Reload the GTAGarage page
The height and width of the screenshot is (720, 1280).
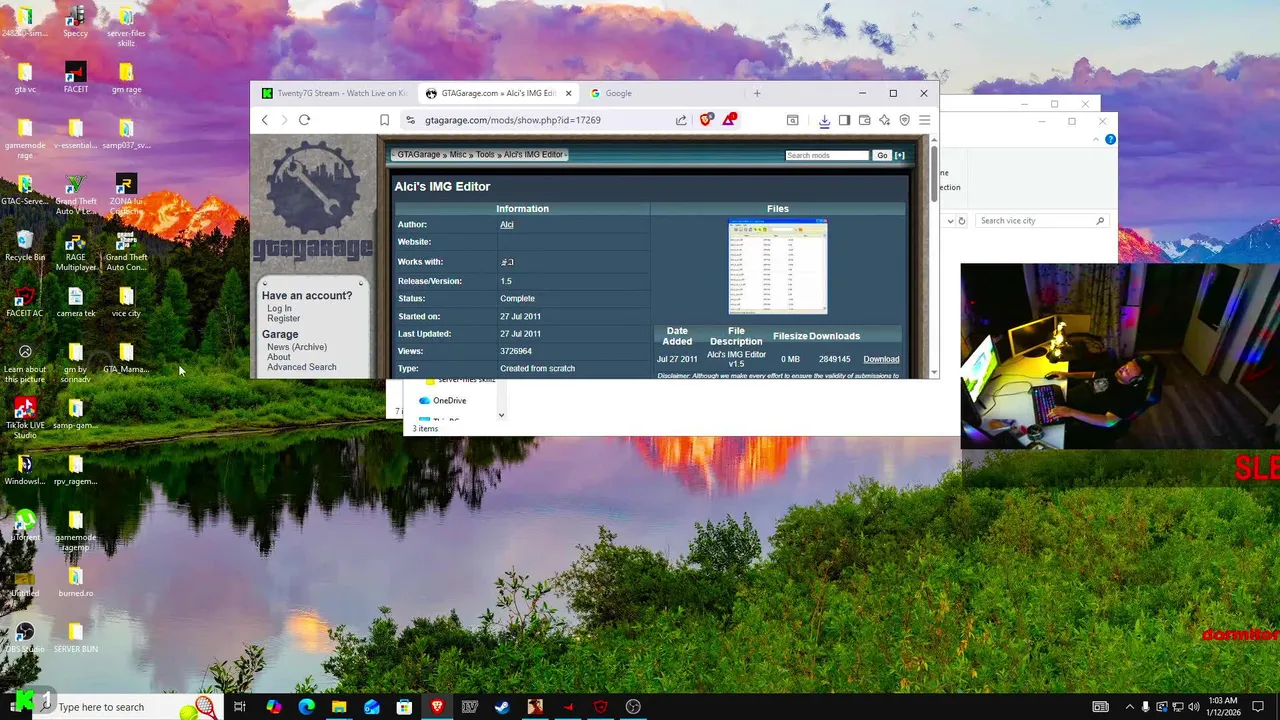coord(304,120)
